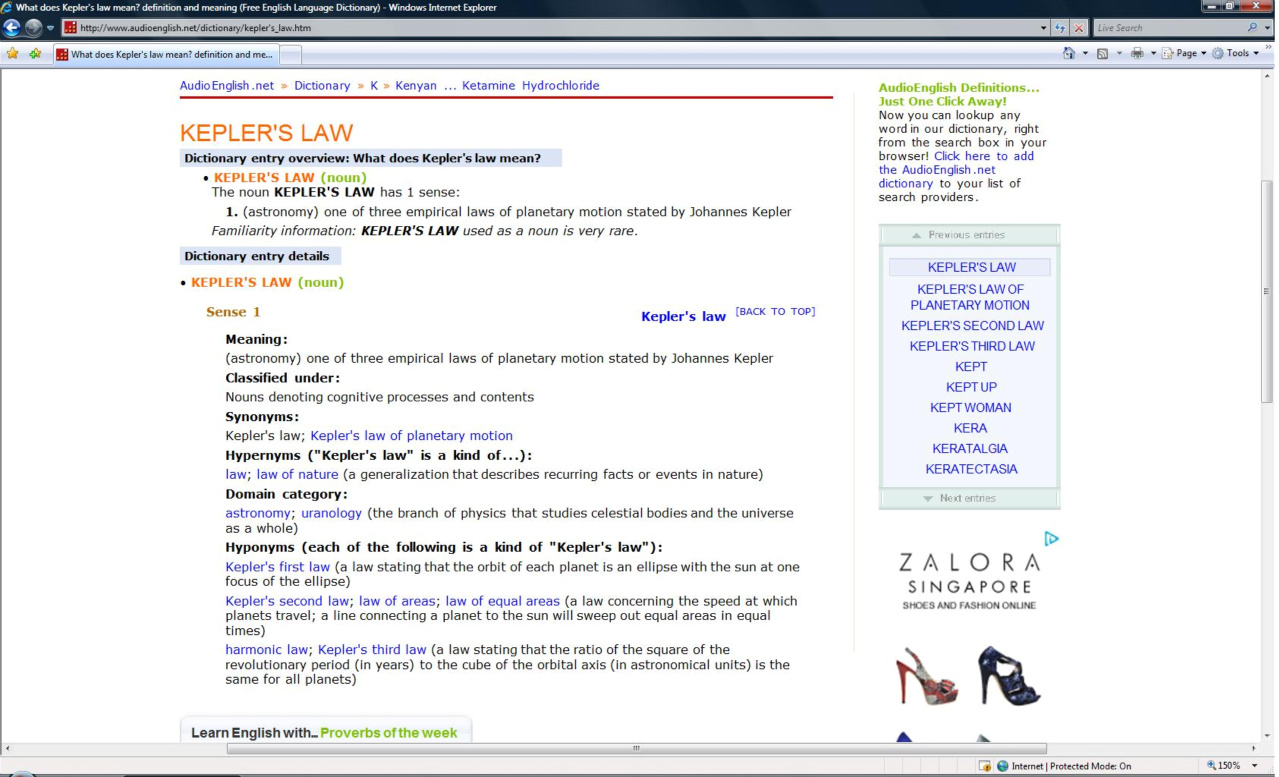Click into the Live Search box
The width and height of the screenshot is (1279, 777).
point(1169,28)
